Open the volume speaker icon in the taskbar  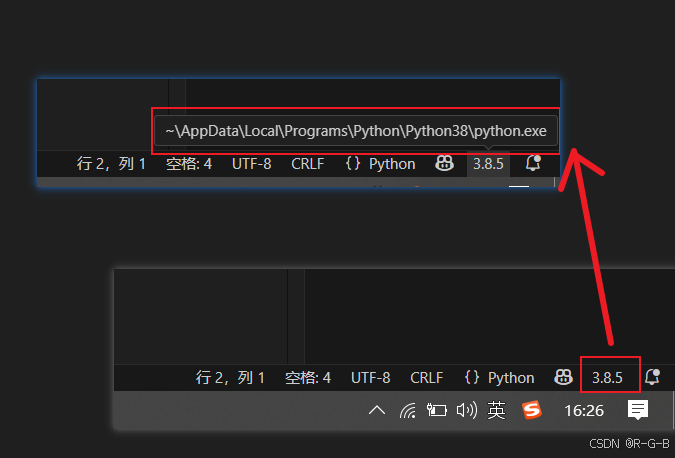point(467,410)
